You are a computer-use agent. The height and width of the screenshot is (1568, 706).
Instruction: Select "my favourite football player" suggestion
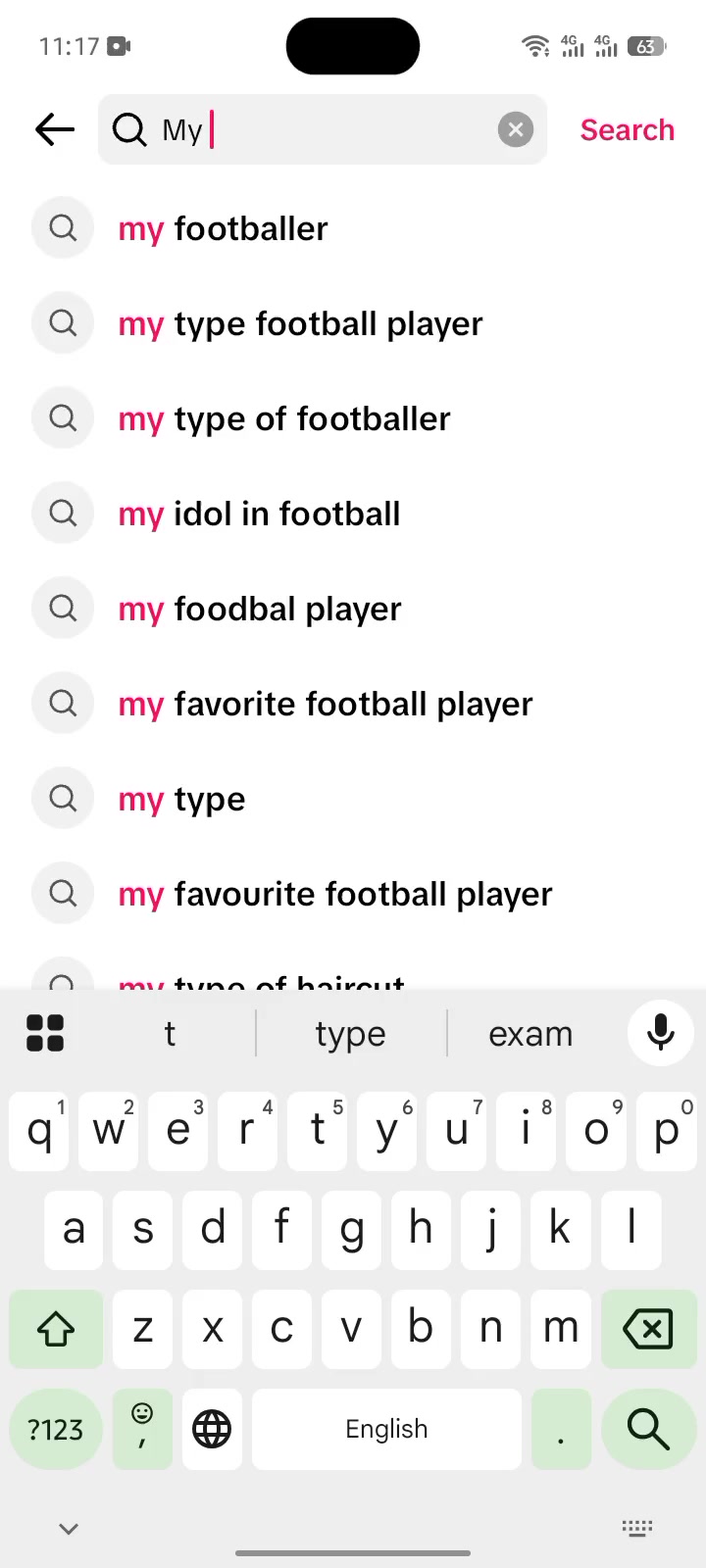pos(353,894)
